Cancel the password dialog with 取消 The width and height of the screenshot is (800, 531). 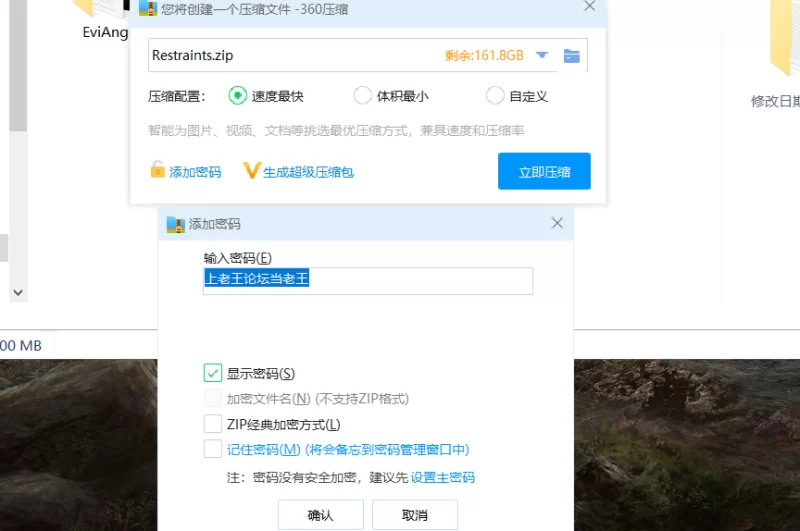point(415,515)
